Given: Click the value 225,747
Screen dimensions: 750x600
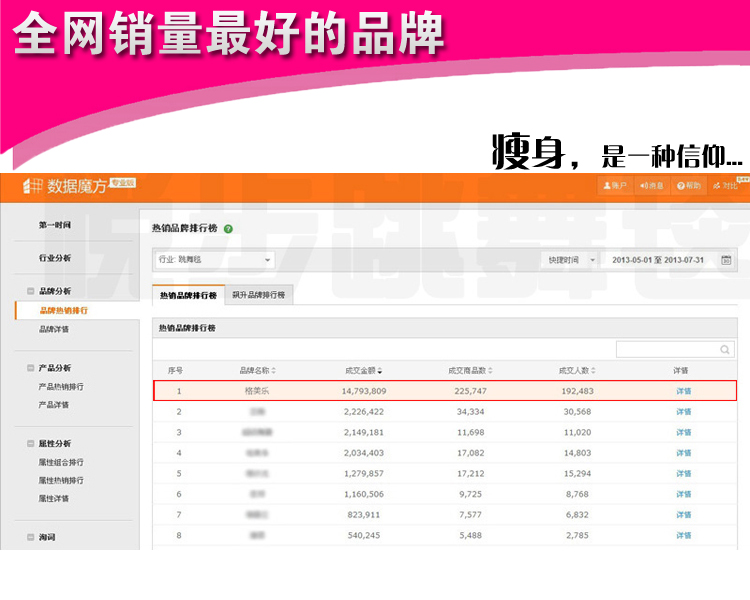Looking at the screenshot, I should [471, 391].
